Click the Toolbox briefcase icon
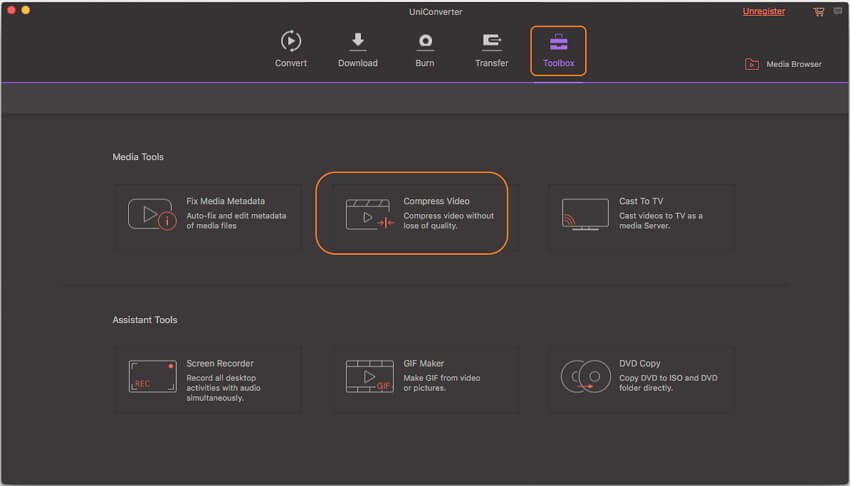Viewport: 850px width, 486px height. [558, 42]
